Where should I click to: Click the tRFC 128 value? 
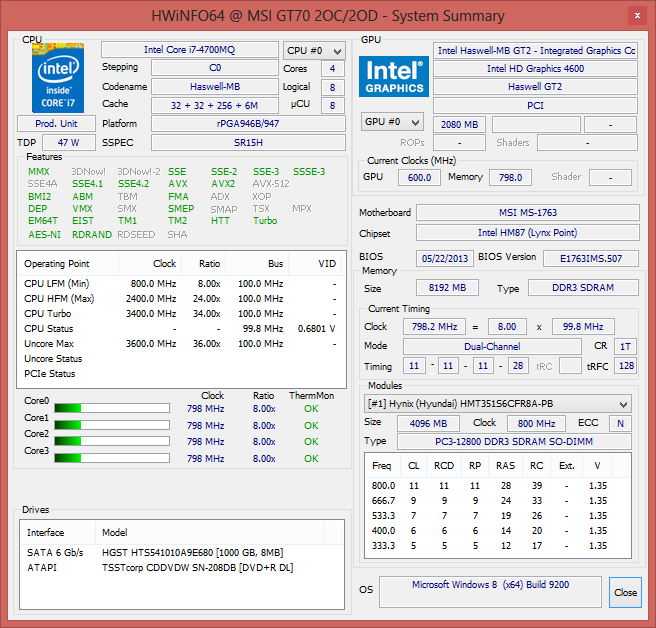[x=626, y=366]
